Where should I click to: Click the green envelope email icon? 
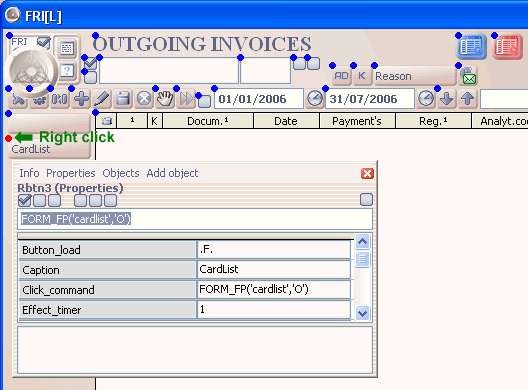[468, 76]
